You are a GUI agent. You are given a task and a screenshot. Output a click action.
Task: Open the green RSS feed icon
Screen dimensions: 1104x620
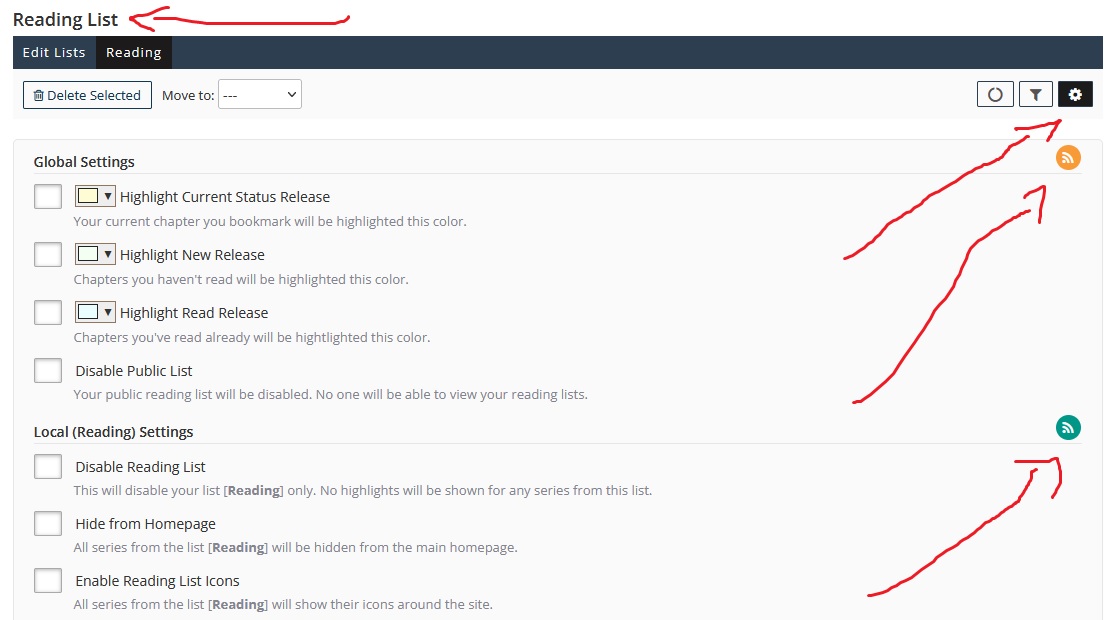click(x=1068, y=428)
